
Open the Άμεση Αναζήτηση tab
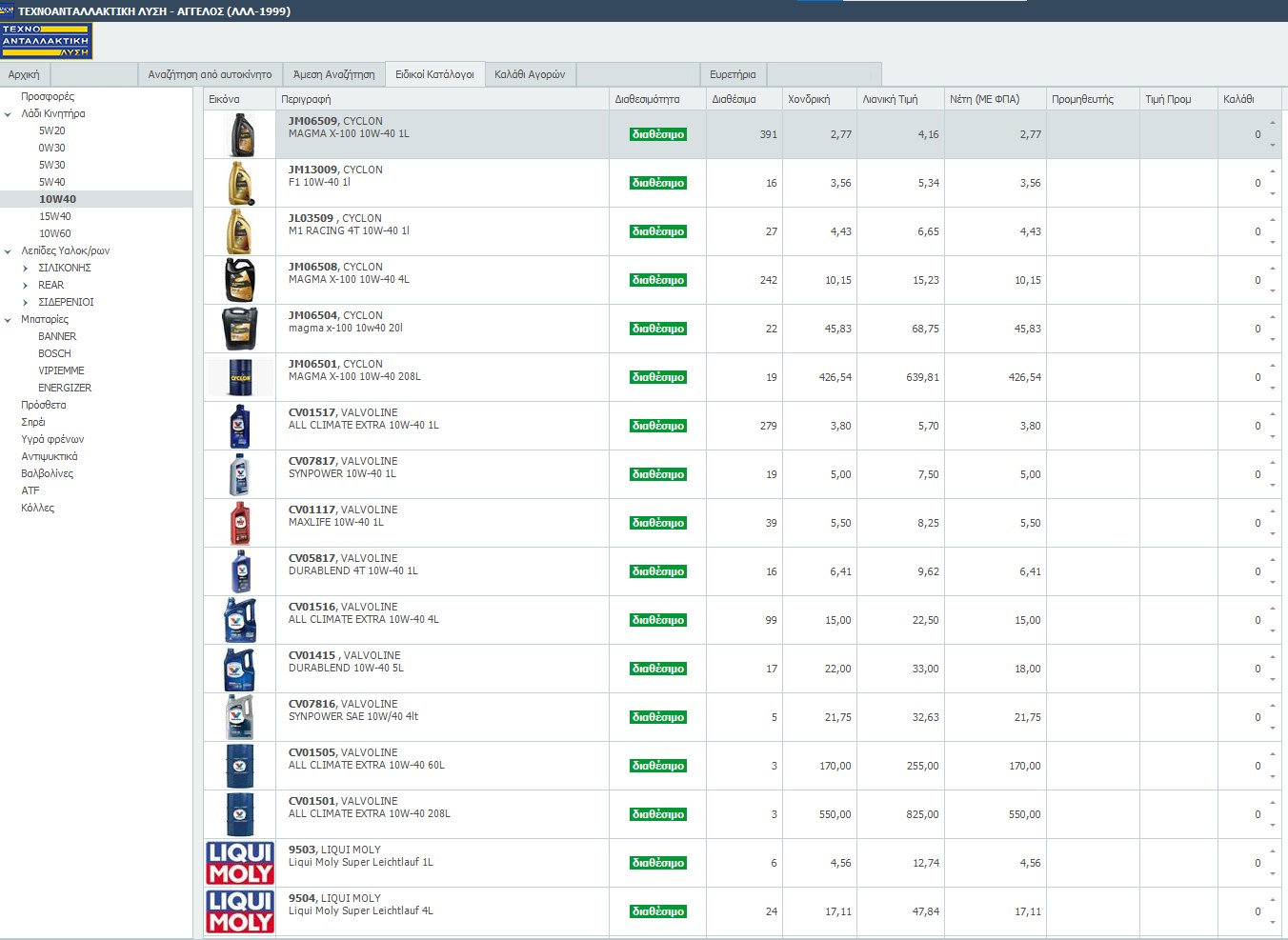point(333,74)
